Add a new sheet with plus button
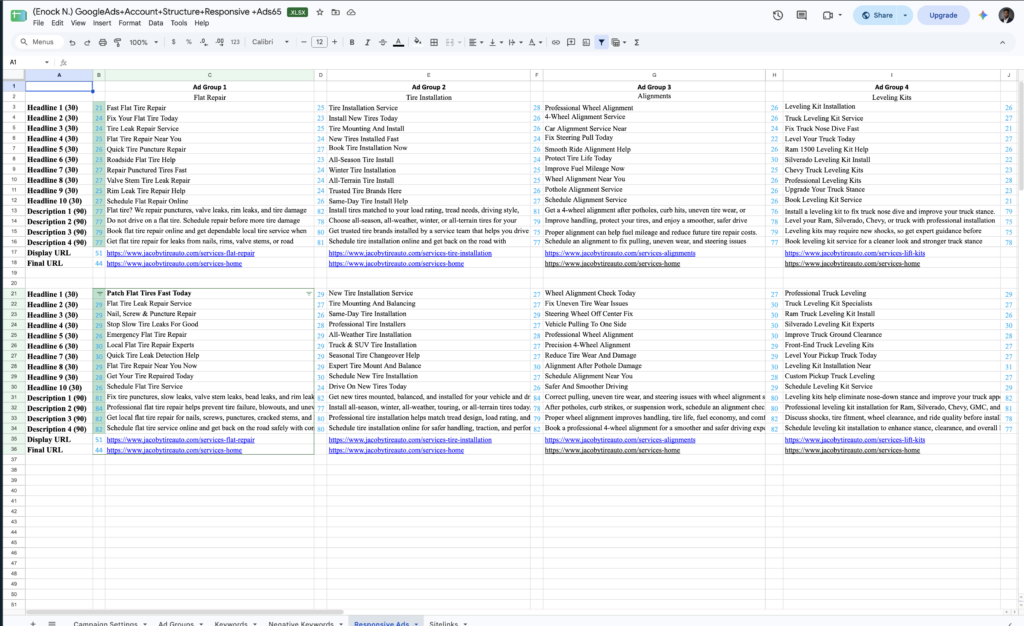The height and width of the screenshot is (626, 1024). [x=33, y=623]
